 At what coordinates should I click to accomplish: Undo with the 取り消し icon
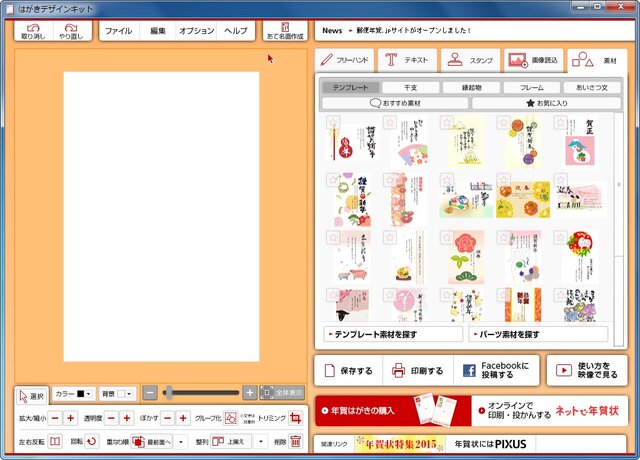tap(33, 31)
